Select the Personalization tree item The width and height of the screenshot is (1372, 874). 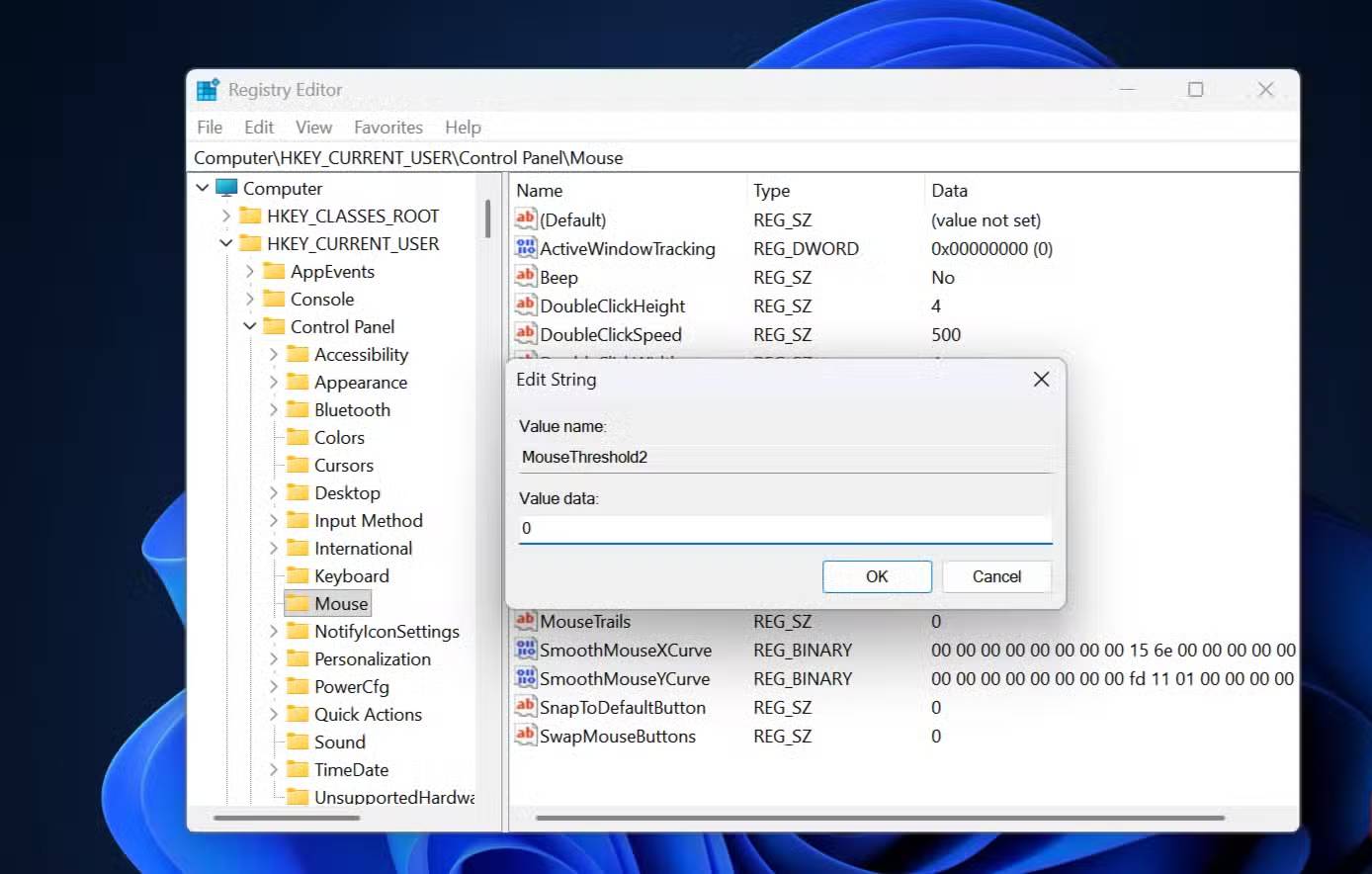pyautogui.click(x=372, y=658)
